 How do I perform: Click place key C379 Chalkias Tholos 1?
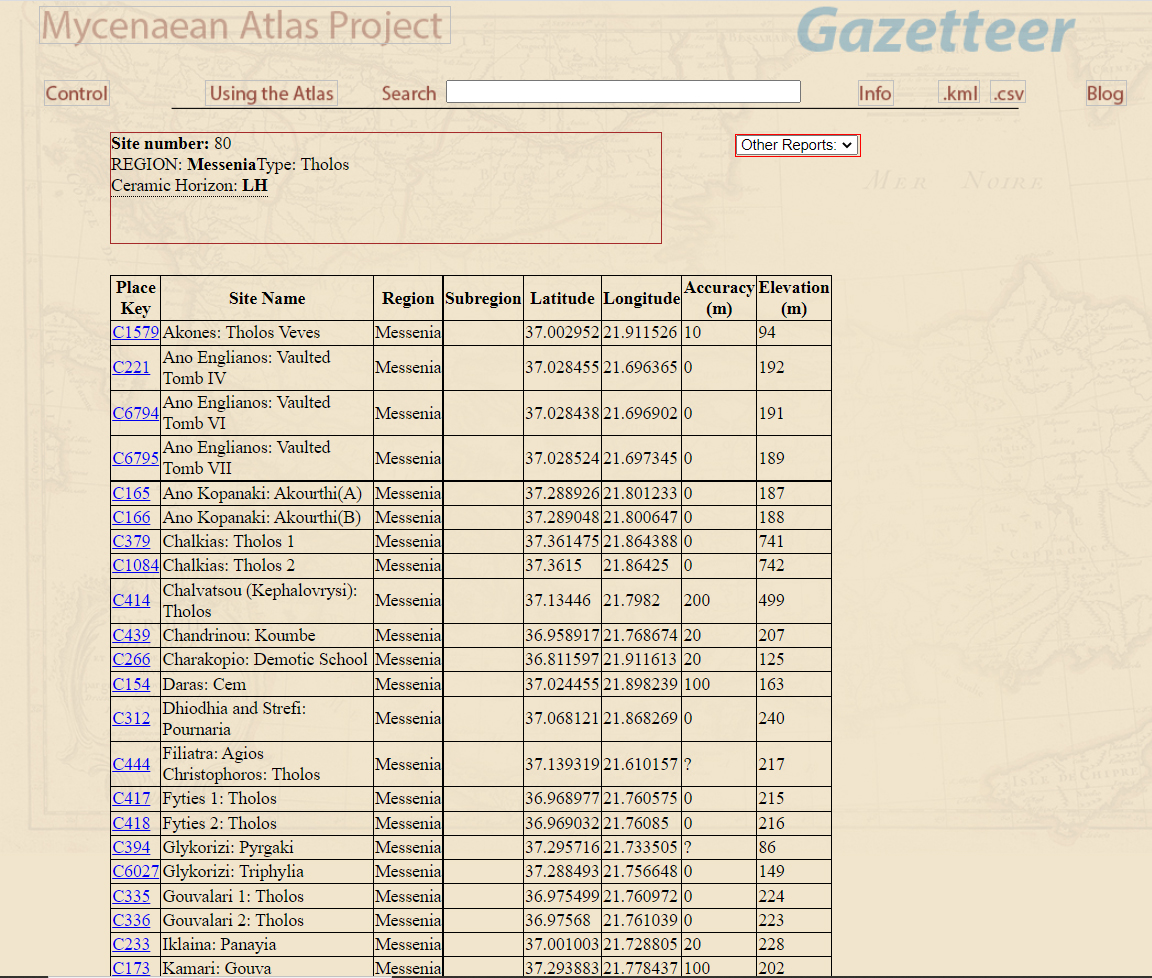[x=131, y=542]
